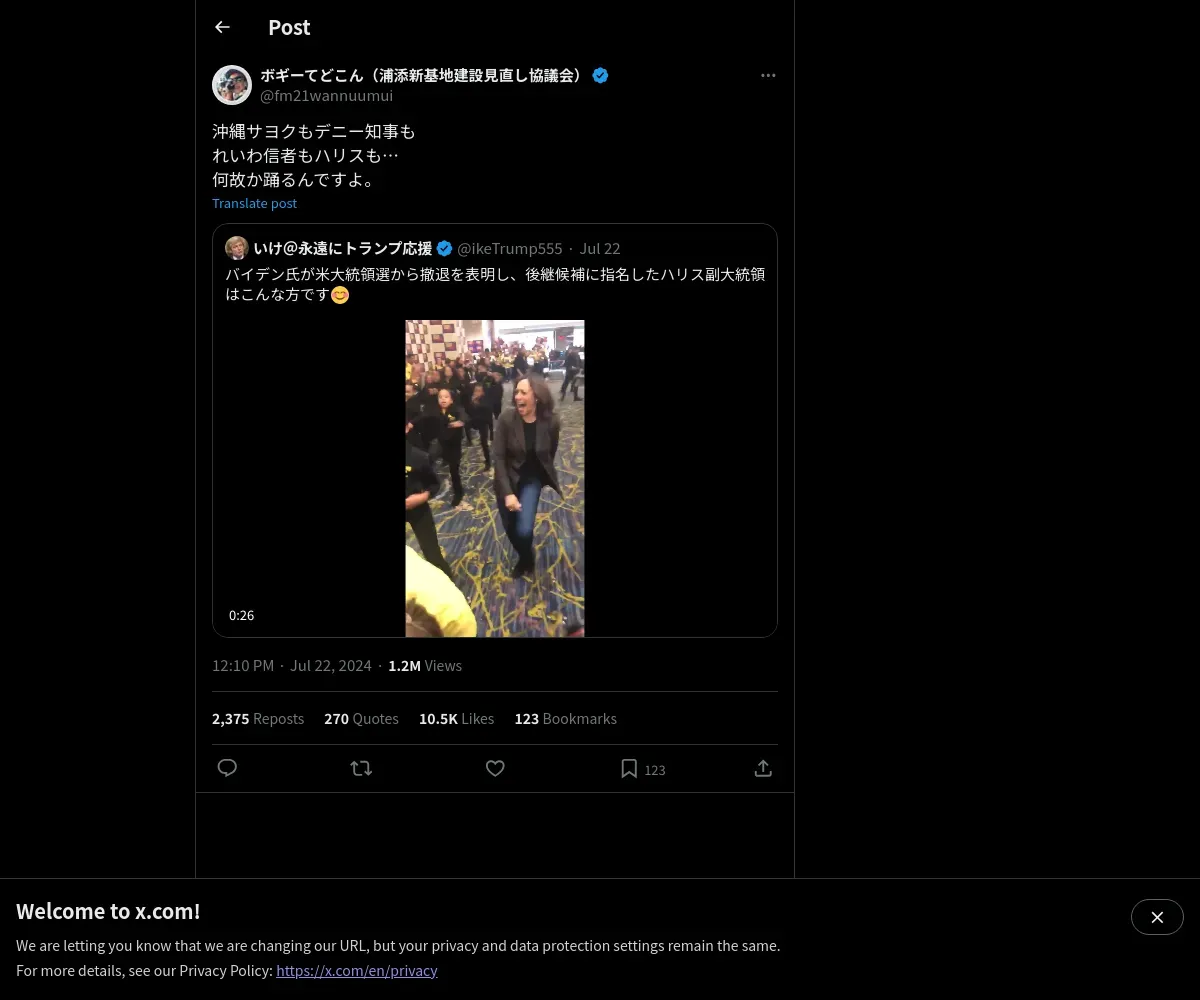Click the Translate post link
1200x1000 pixels.
tap(254, 203)
